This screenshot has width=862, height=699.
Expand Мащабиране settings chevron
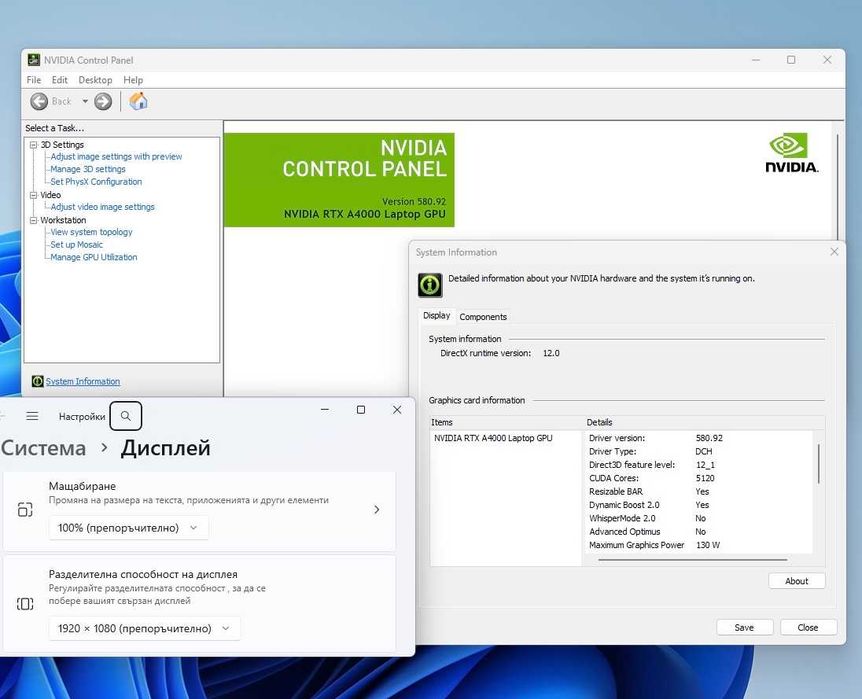377,510
